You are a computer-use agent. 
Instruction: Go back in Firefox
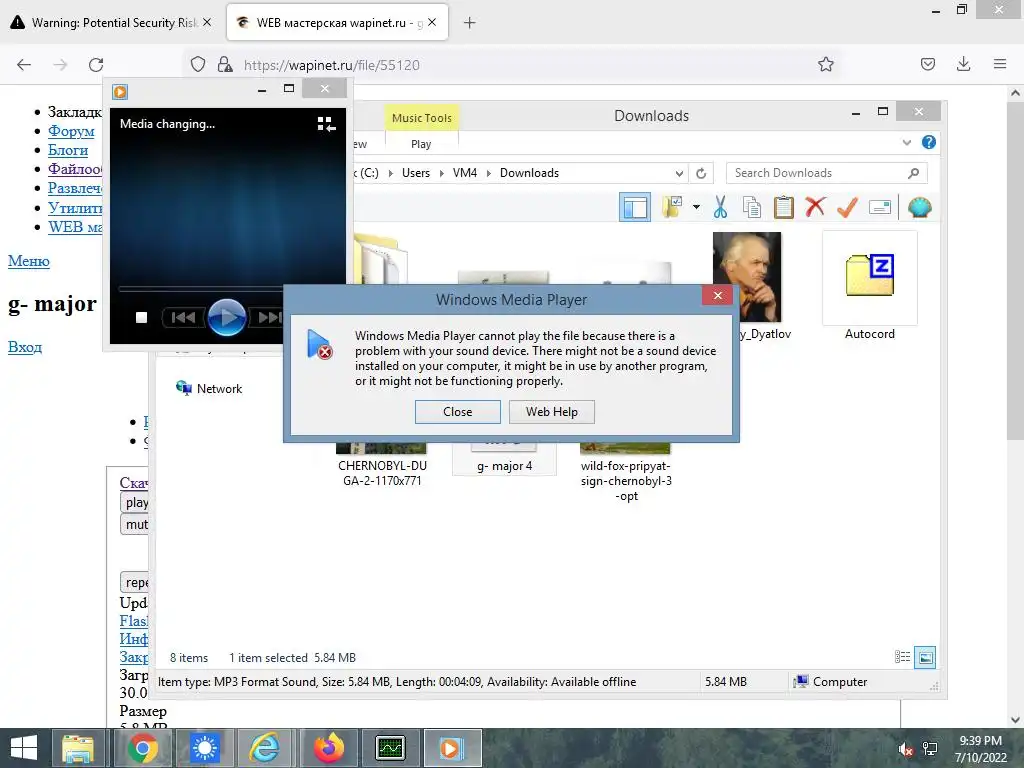[x=24, y=65]
